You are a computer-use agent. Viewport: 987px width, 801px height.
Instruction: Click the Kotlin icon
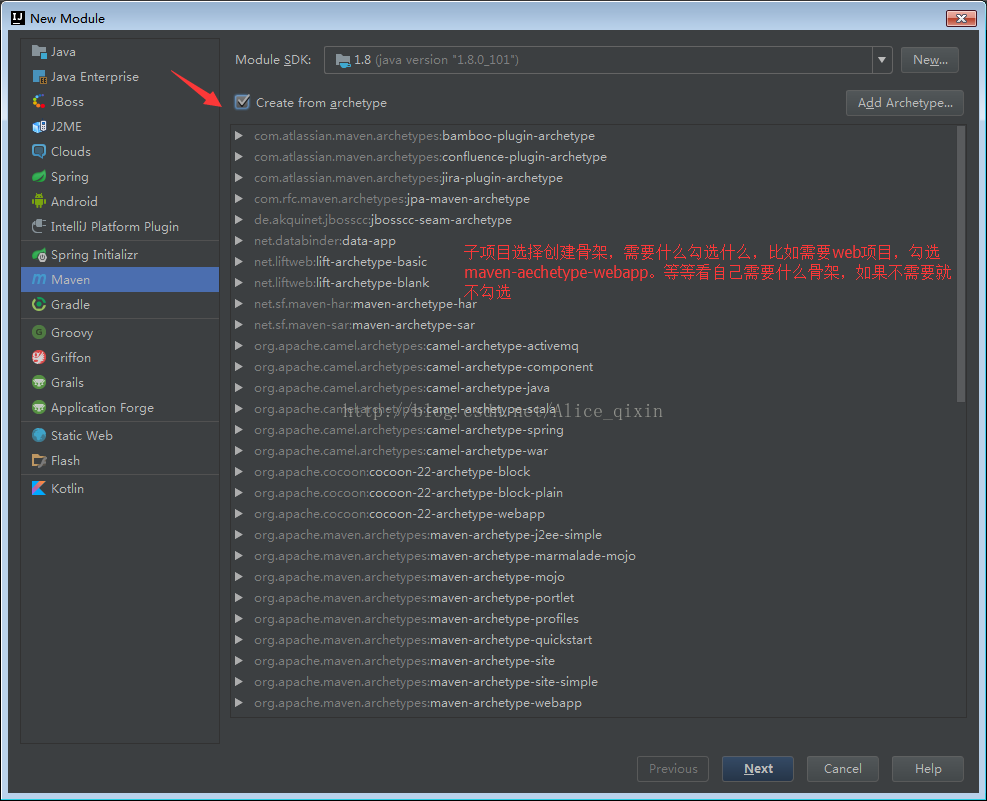pos(39,488)
